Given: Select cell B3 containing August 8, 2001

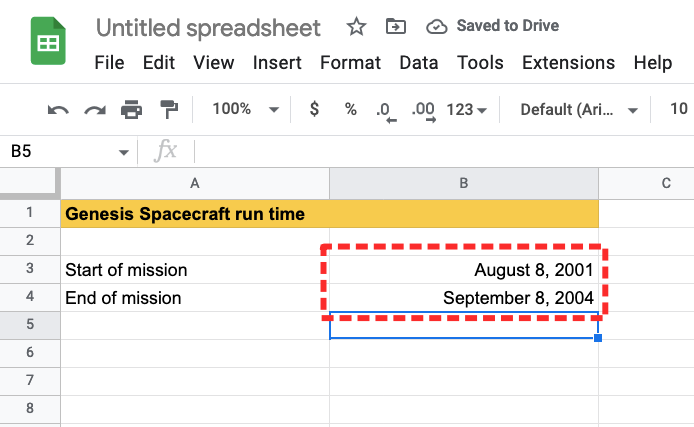Looking at the screenshot, I should coord(464,270).
